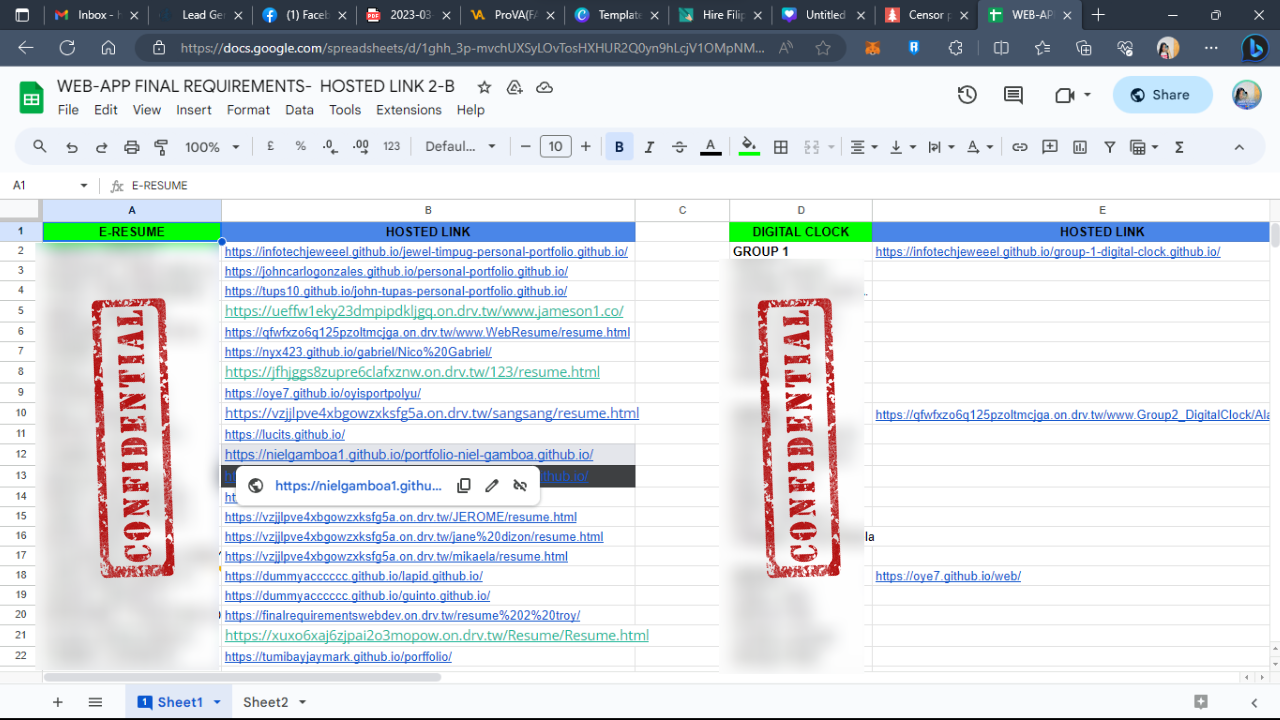Insert a link from toolbar
The image size is (1280, 720).
tap(1019, 147)
